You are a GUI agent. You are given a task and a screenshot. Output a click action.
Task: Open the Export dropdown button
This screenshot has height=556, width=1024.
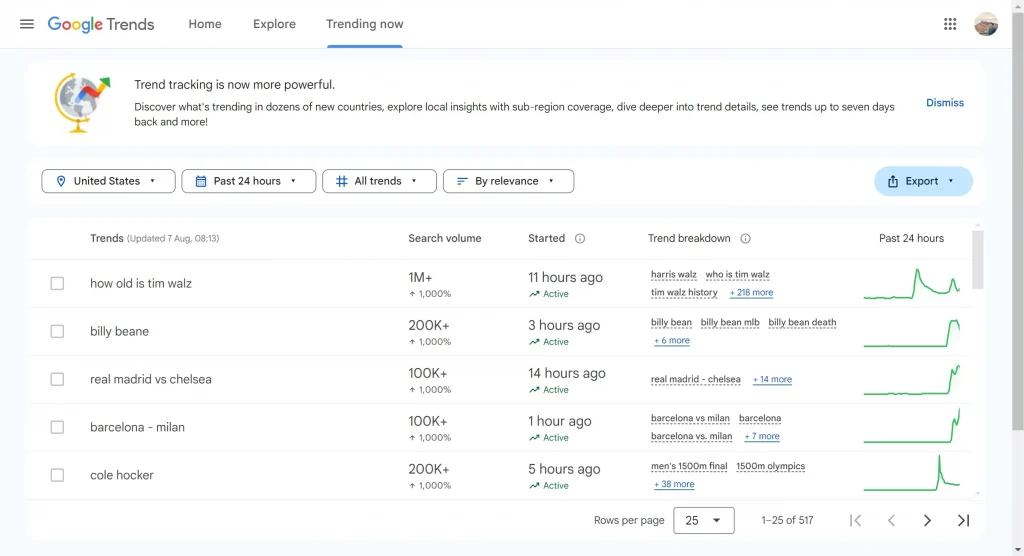(x=923, y=181)
